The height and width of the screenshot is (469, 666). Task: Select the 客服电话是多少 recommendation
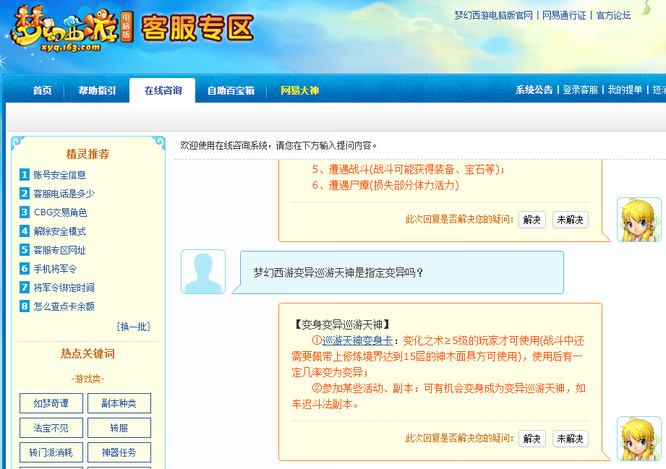click(x=64, y=193)
